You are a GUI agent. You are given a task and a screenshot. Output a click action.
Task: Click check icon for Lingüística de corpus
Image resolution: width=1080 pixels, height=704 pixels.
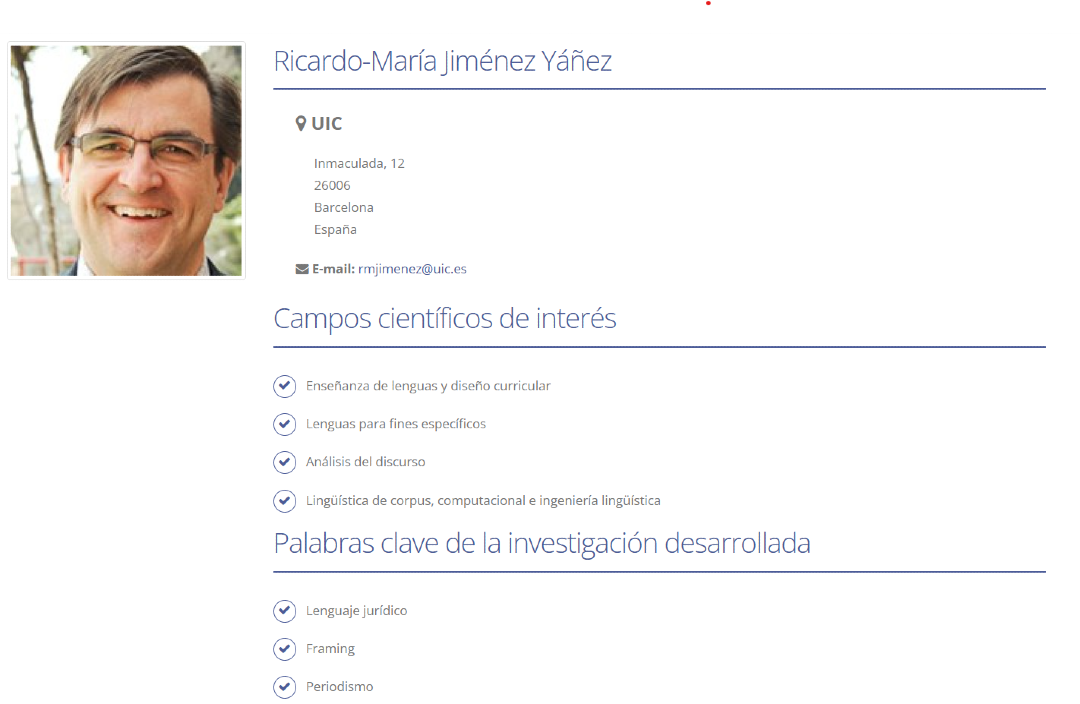[285, 500]
